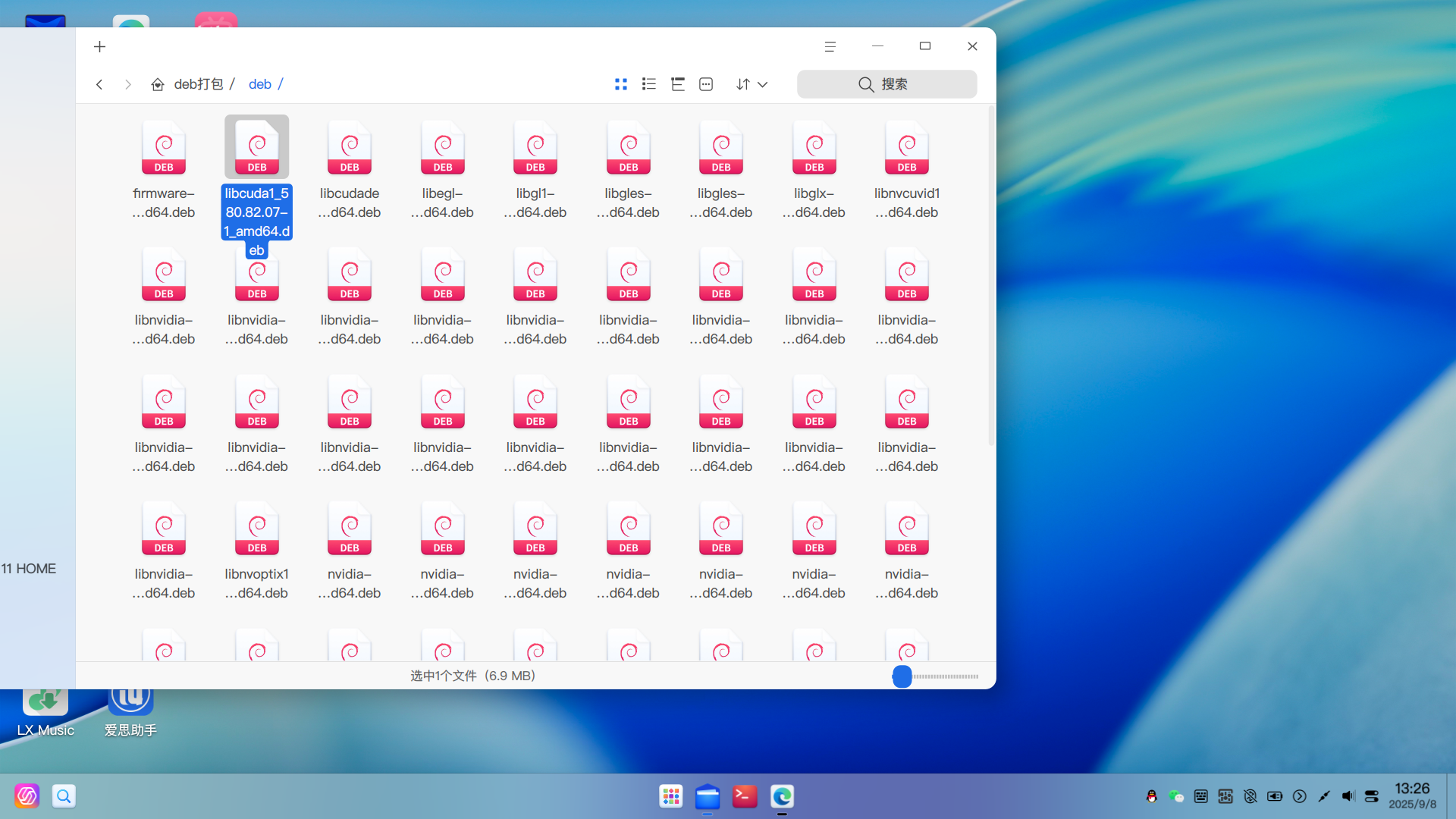1456x819 pixels.
Task: Select the libcuda1_580.82.07 deb file
Action: [257, 187]
